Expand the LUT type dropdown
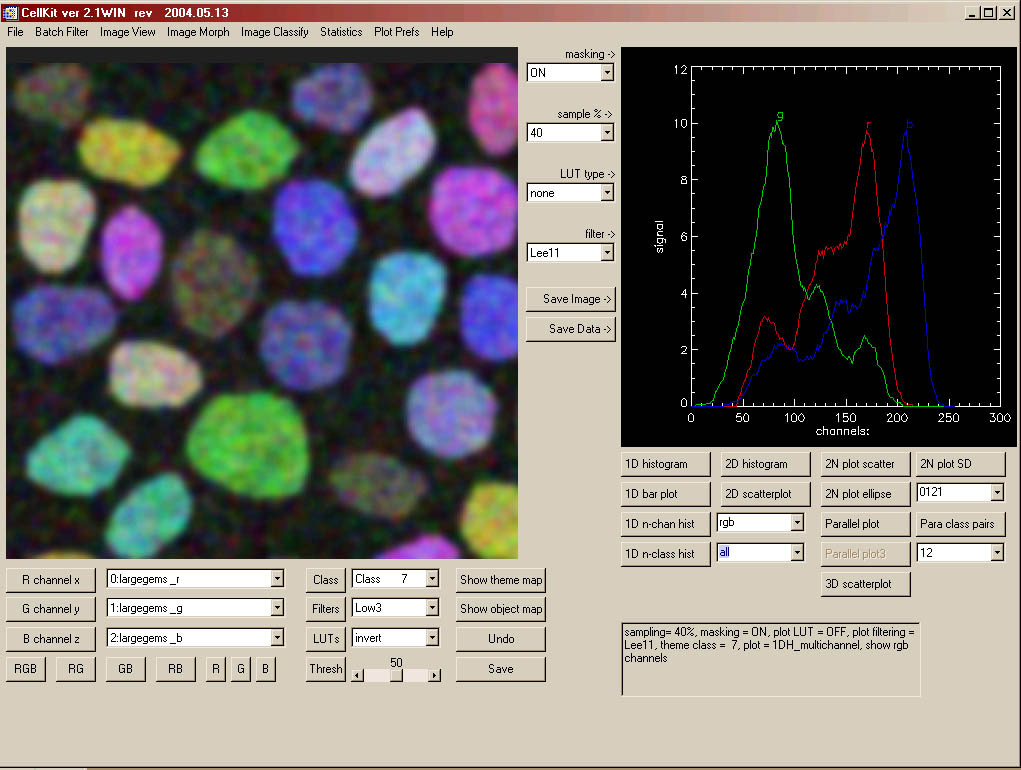Screen dimensions: 1021x770 click(607, 193)
